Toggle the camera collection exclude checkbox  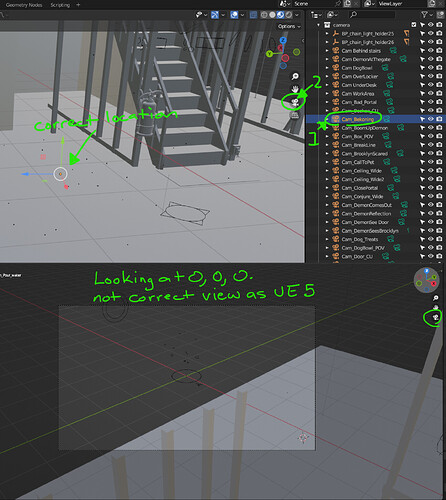click(414, 25)
